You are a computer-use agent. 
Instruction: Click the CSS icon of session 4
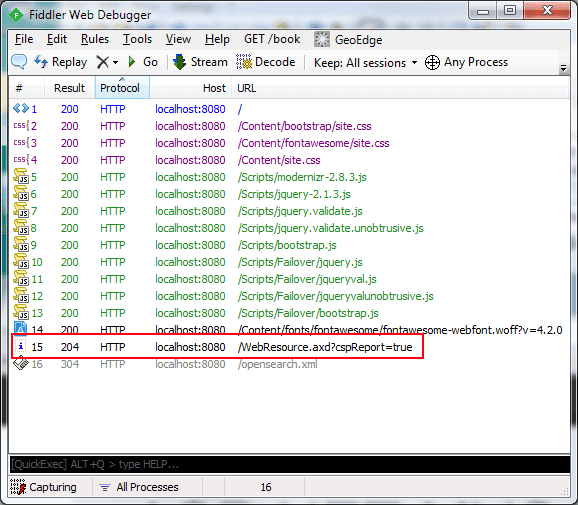[x=21, y=159]
